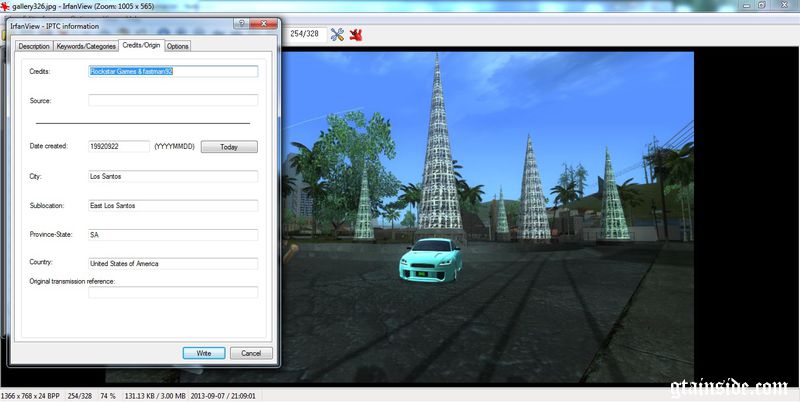
Task: Click the Original transmission reference field
Action: 173,292
